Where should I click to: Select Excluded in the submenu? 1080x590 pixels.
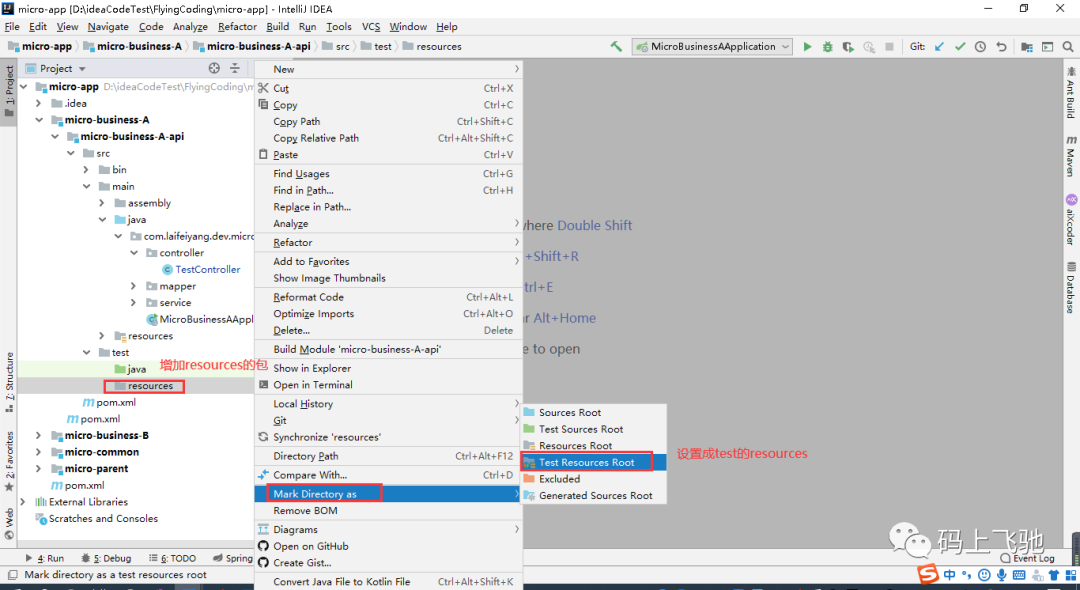(x=593, y=478)
